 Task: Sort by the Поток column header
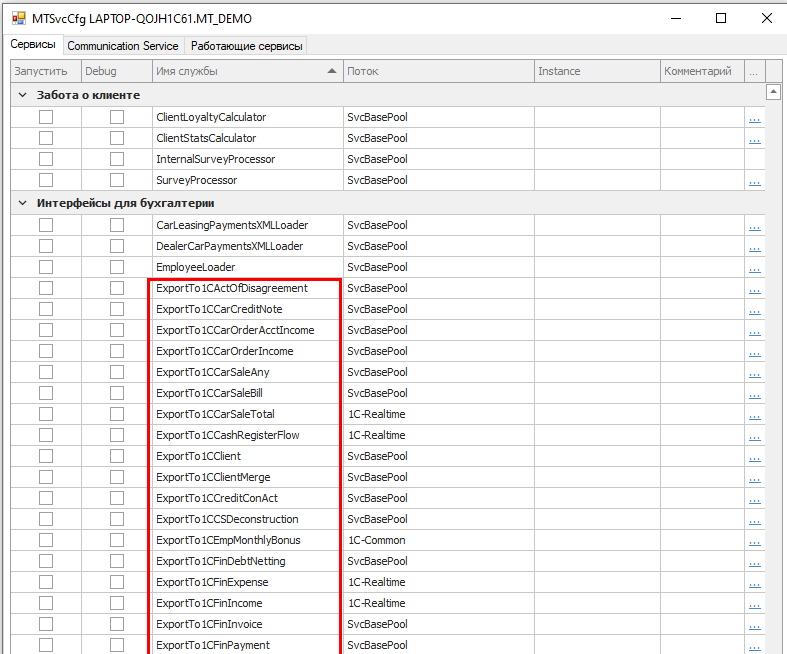click(437, 71)
